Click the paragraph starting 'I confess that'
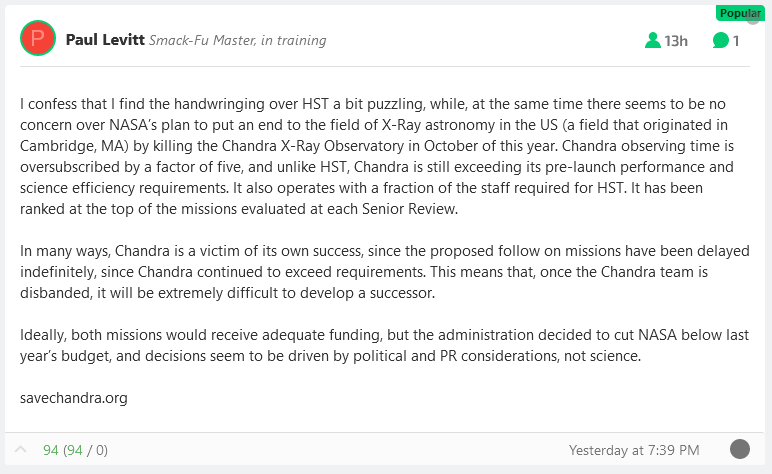Image resolution: width=772 pixels, height=474 pixels. (x=377, y=156)
